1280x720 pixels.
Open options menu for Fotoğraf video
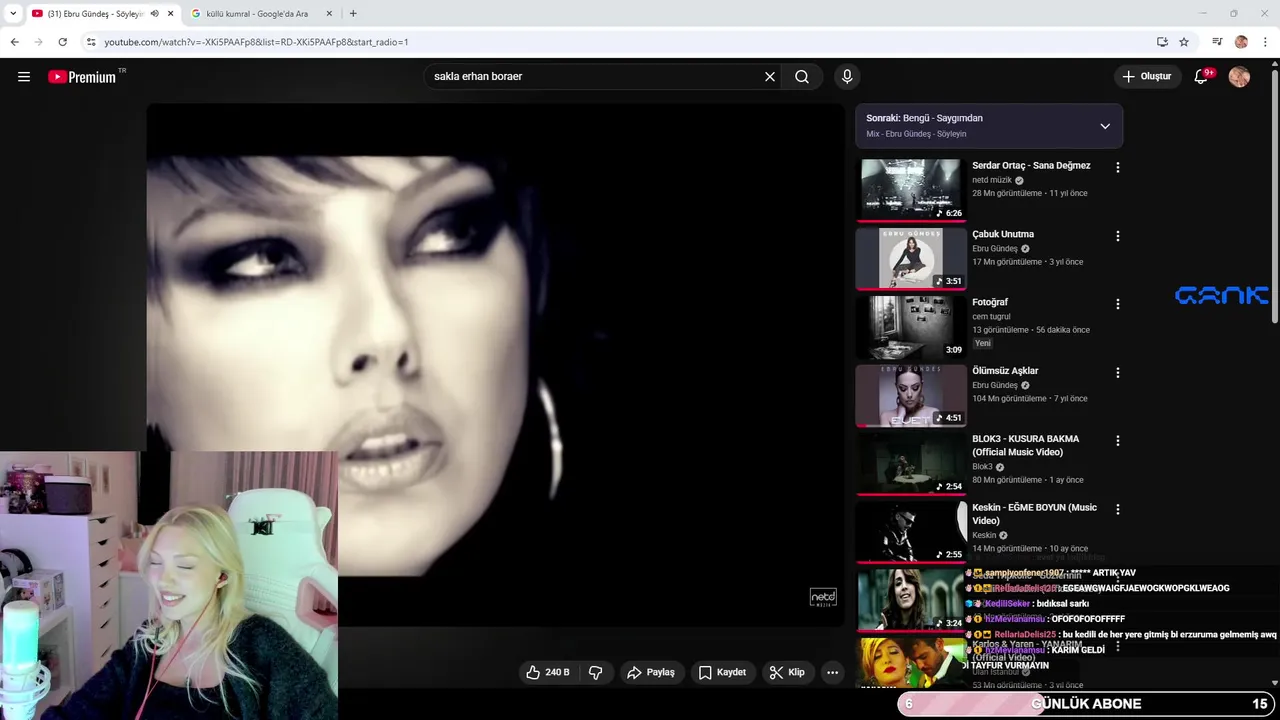(1118, 304)
